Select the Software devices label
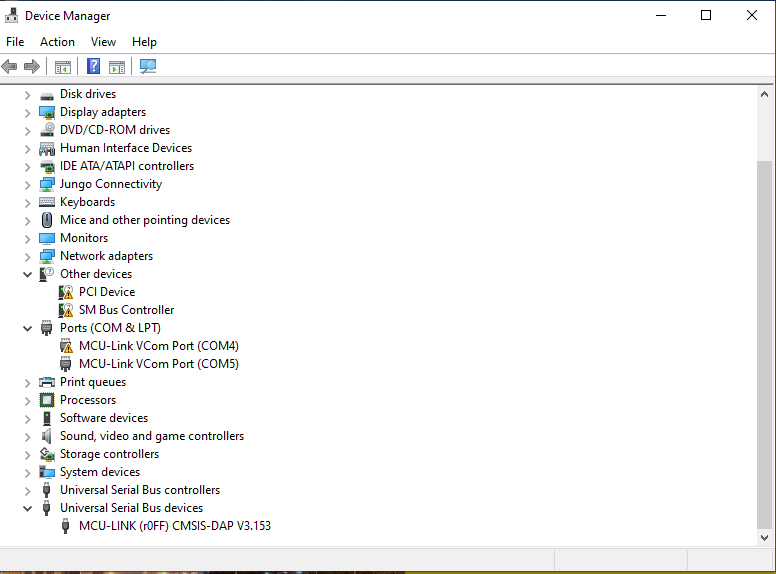776x574 pixels. pyautogui.click(x=104, y=418)
